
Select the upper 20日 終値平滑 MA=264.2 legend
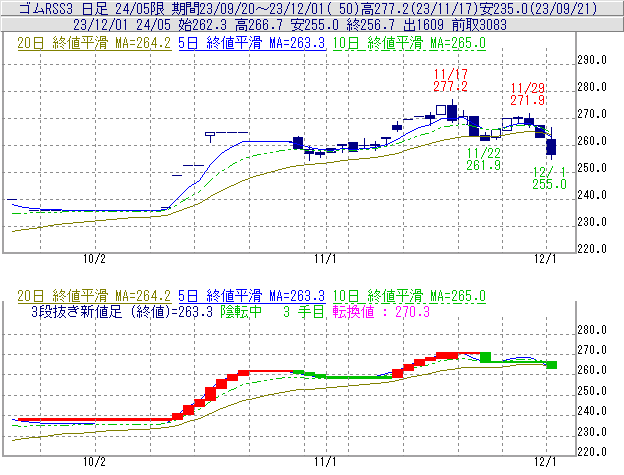click(x=94, y=43)
